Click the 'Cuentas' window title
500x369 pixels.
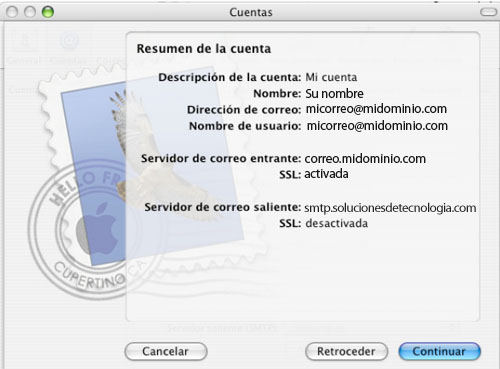point(251,12)
